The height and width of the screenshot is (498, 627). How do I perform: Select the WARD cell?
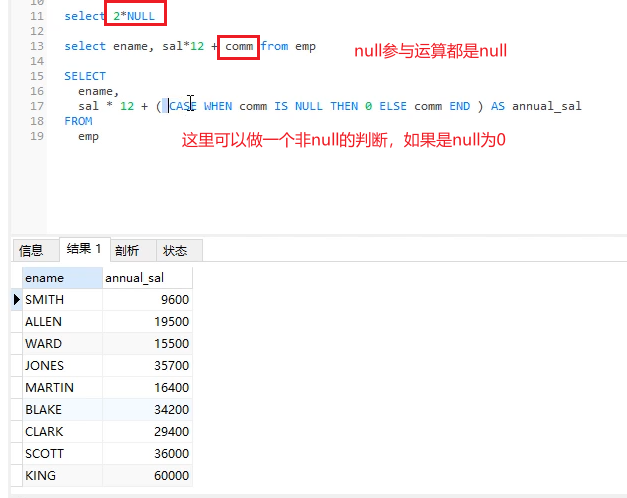click(62, 344)
